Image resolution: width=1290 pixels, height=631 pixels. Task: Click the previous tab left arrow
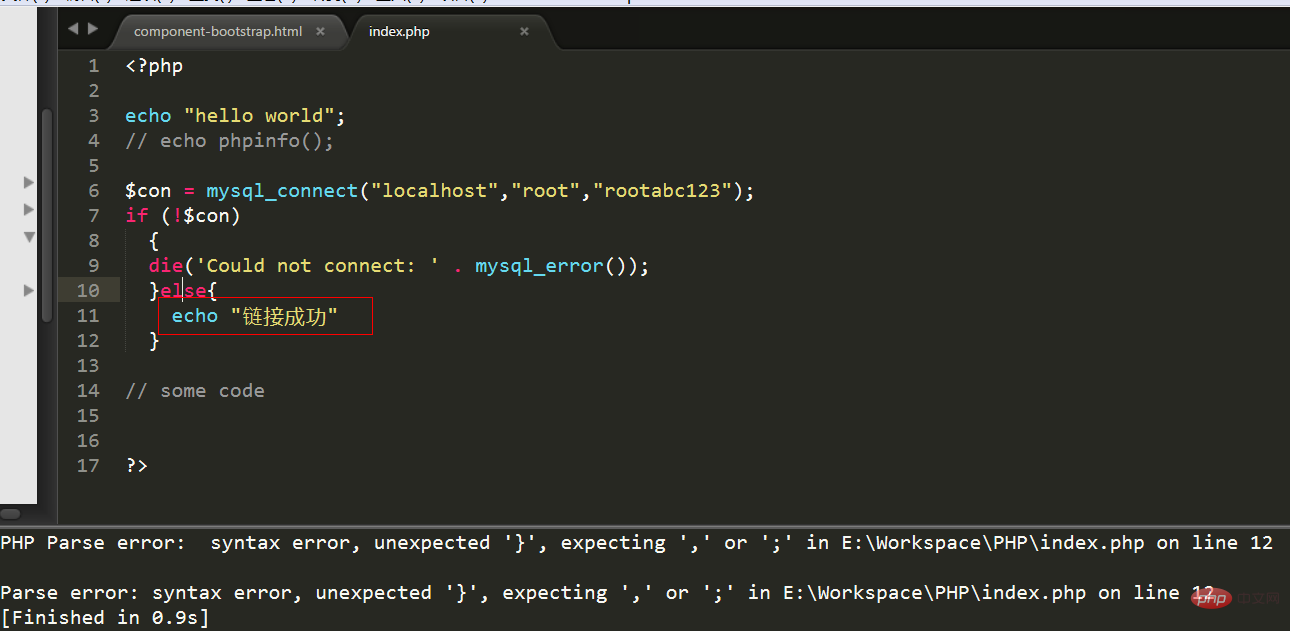pyautogui.click(x=73, y=29)
